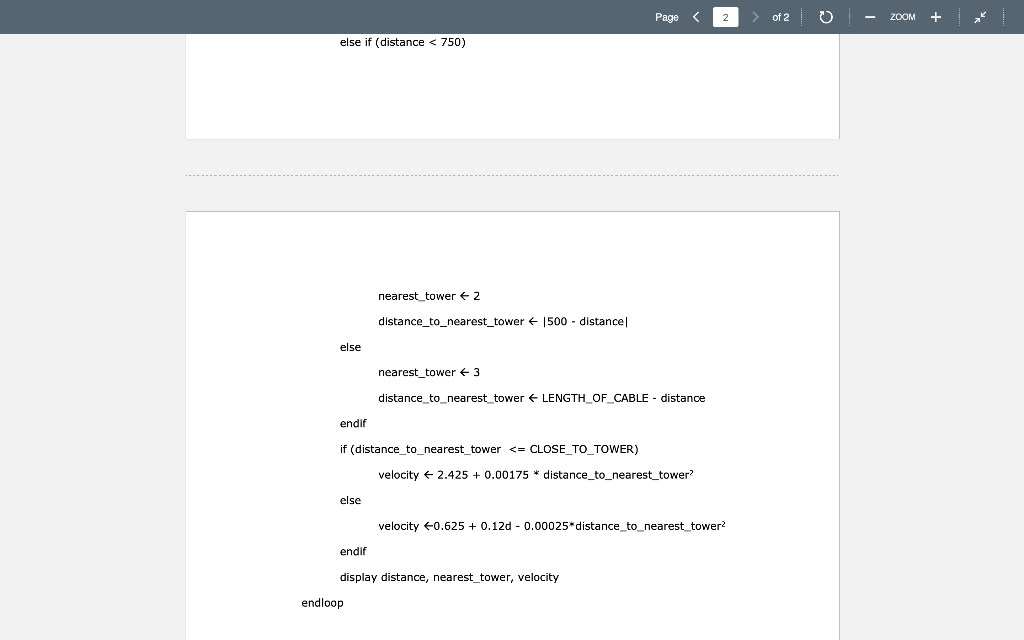1024x640 pixels.
Task: Exit fullscreen with the collapse arrows icon
Action: (980, 17)
